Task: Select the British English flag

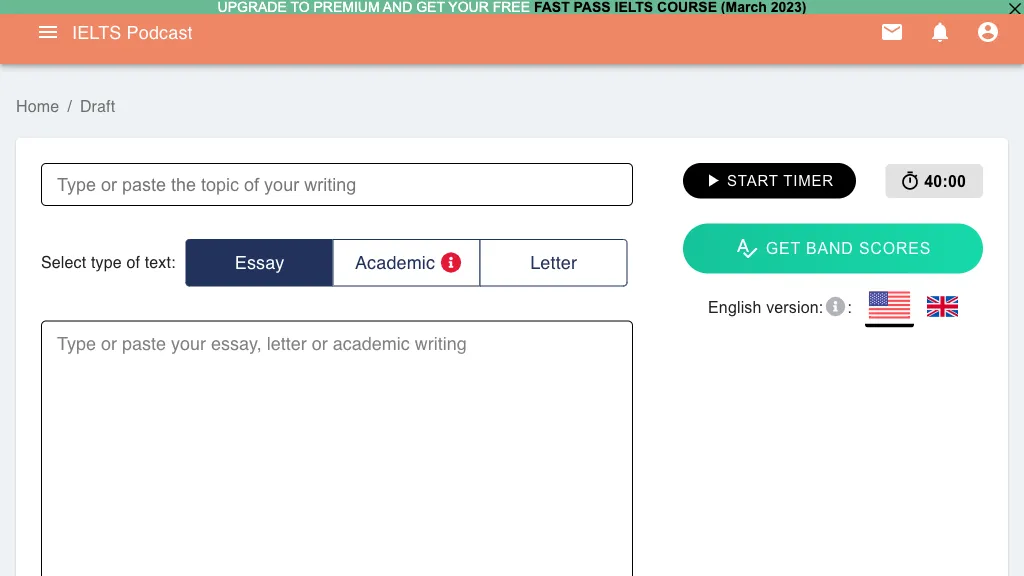Action: (x=942, y=307)
